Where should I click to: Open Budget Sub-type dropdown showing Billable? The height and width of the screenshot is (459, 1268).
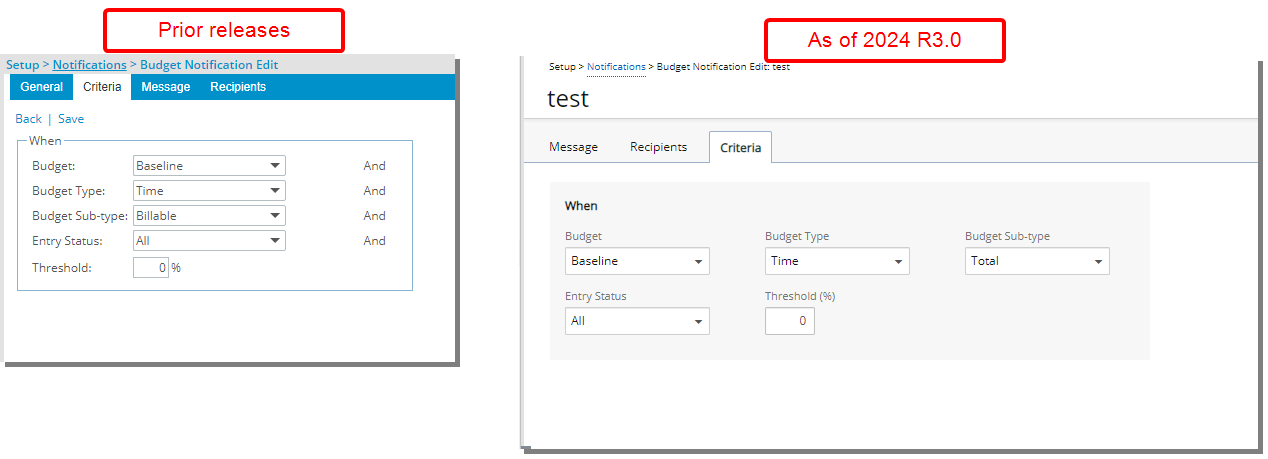pos(209,216)
